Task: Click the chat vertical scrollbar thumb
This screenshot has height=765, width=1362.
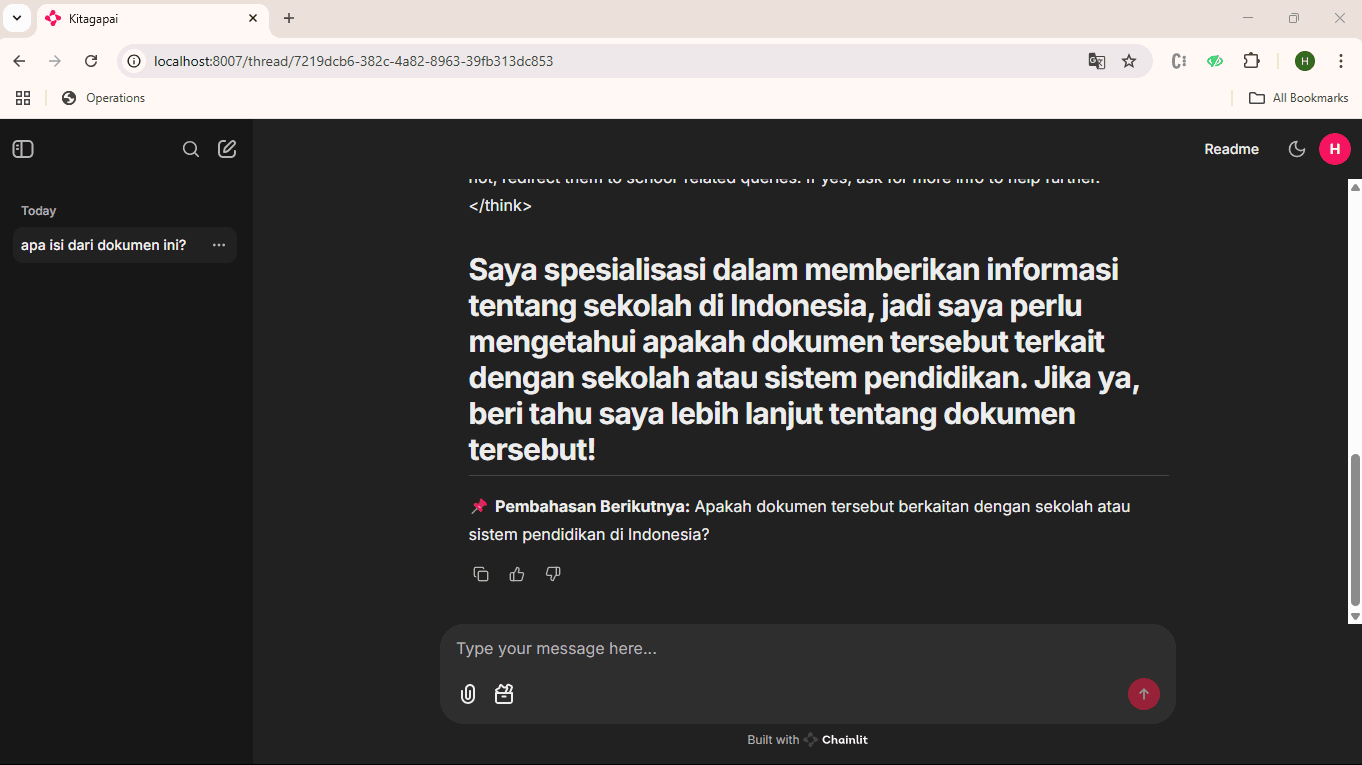Action: click(1355, 530)
